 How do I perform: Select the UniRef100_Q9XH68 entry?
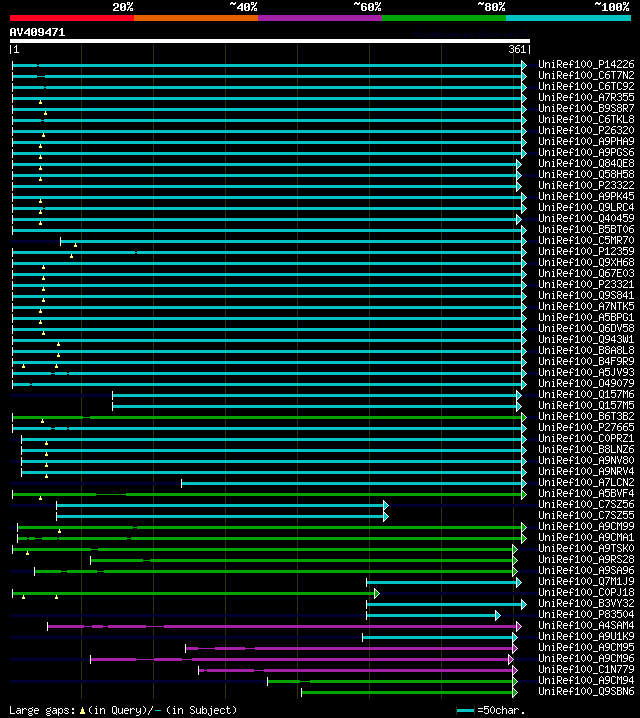point(586,262)
